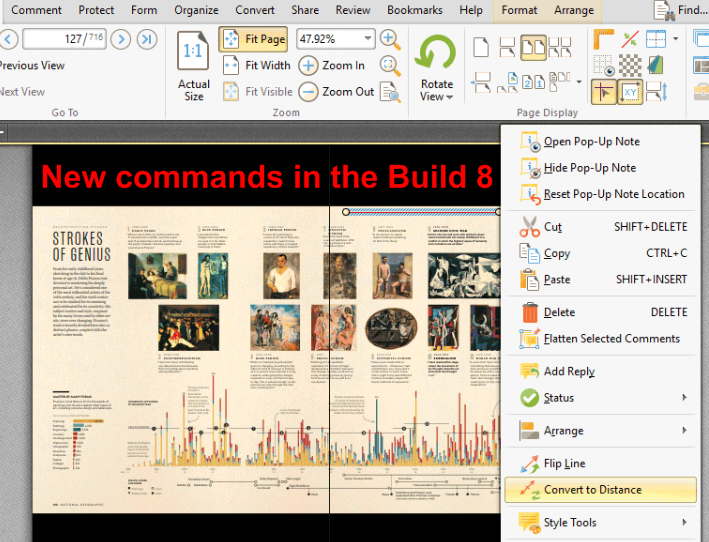Toggle show gaps between pages icon
709x542 pixels.
point(481,82)
